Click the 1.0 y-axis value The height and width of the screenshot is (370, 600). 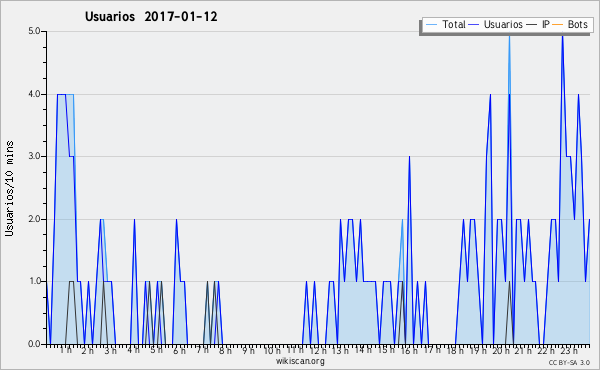pos(34,281)
